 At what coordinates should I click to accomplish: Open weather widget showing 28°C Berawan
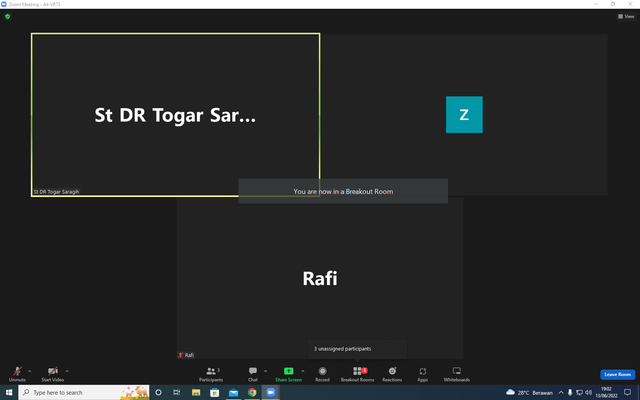529,393
